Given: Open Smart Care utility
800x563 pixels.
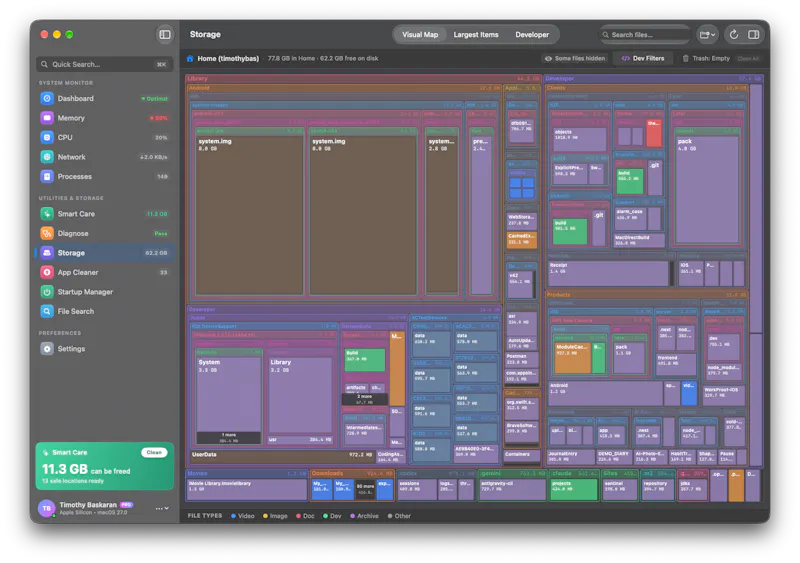Looking at the screenshot, I should [105, 214].
